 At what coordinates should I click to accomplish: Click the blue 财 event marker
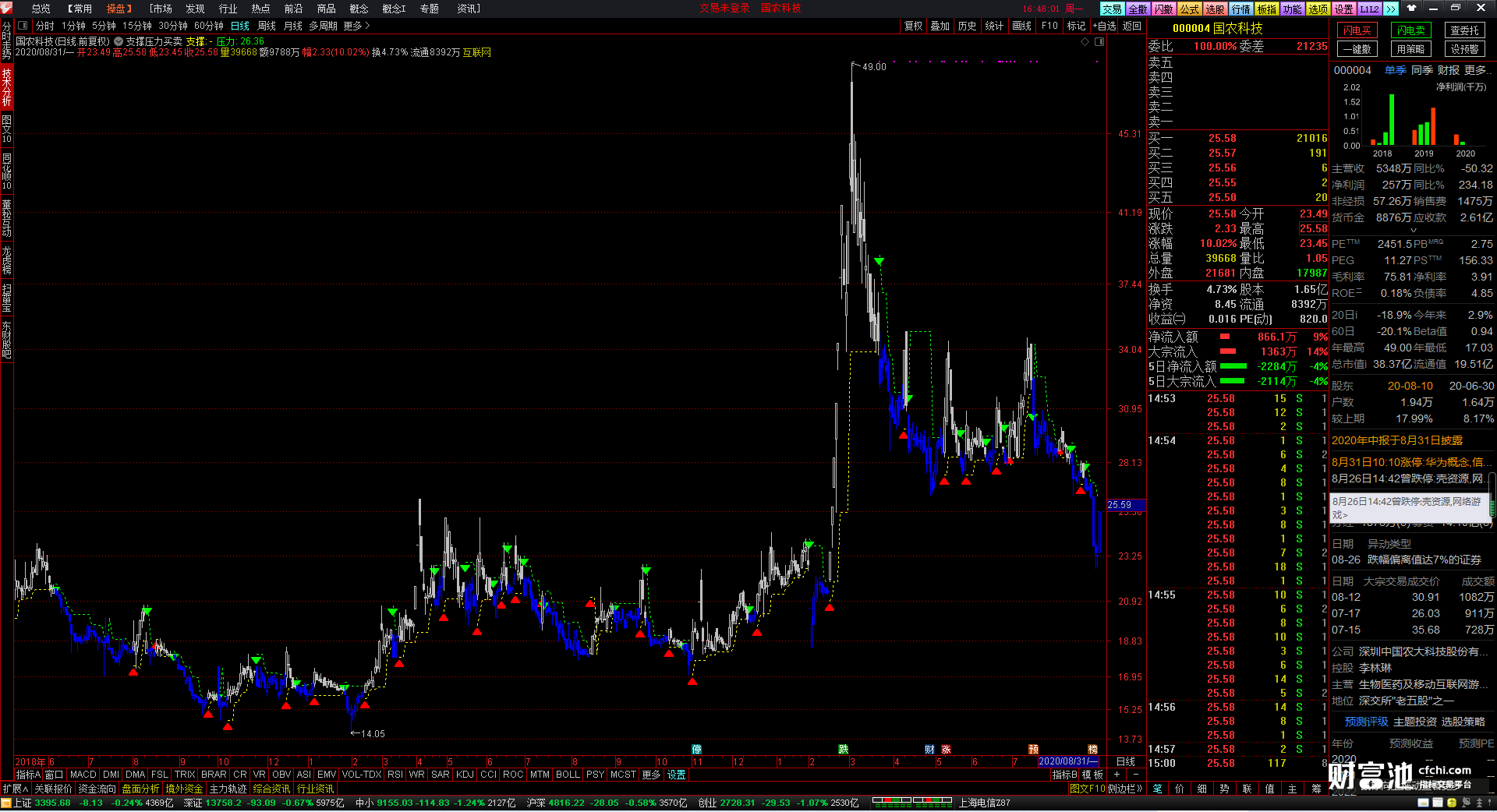[x=929, y=750]
